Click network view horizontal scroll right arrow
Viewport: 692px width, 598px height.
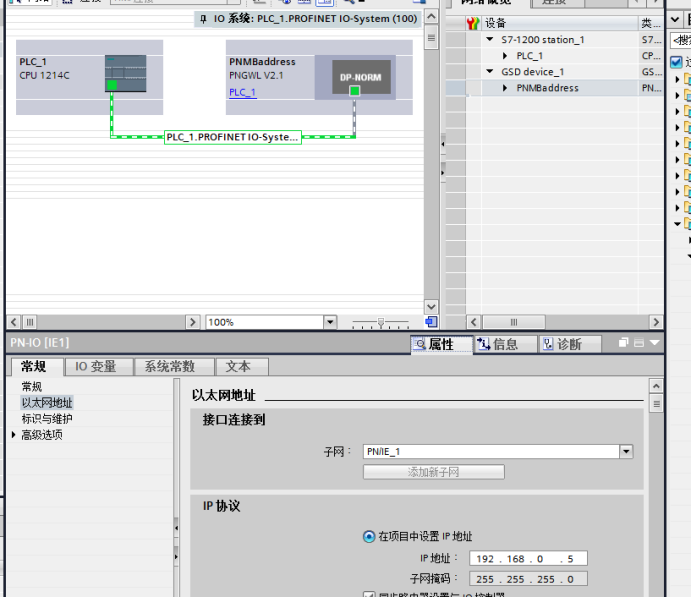[192, 322]
